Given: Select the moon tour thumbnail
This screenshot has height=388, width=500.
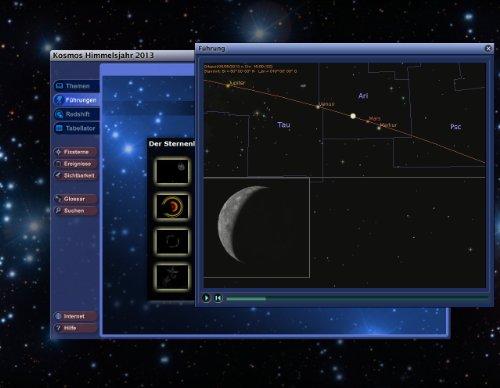Looking at the screenshot, I should point(172,171).
